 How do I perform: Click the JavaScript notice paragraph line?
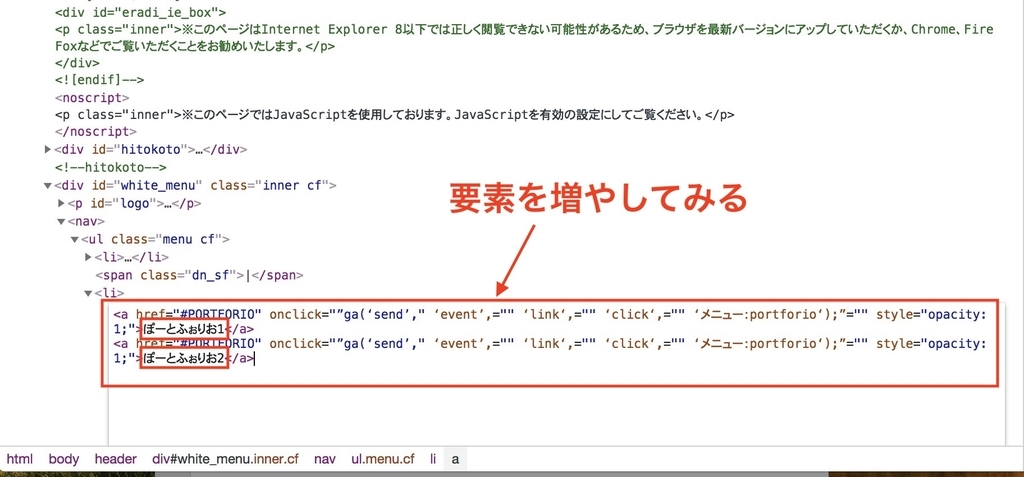point(394,115)
